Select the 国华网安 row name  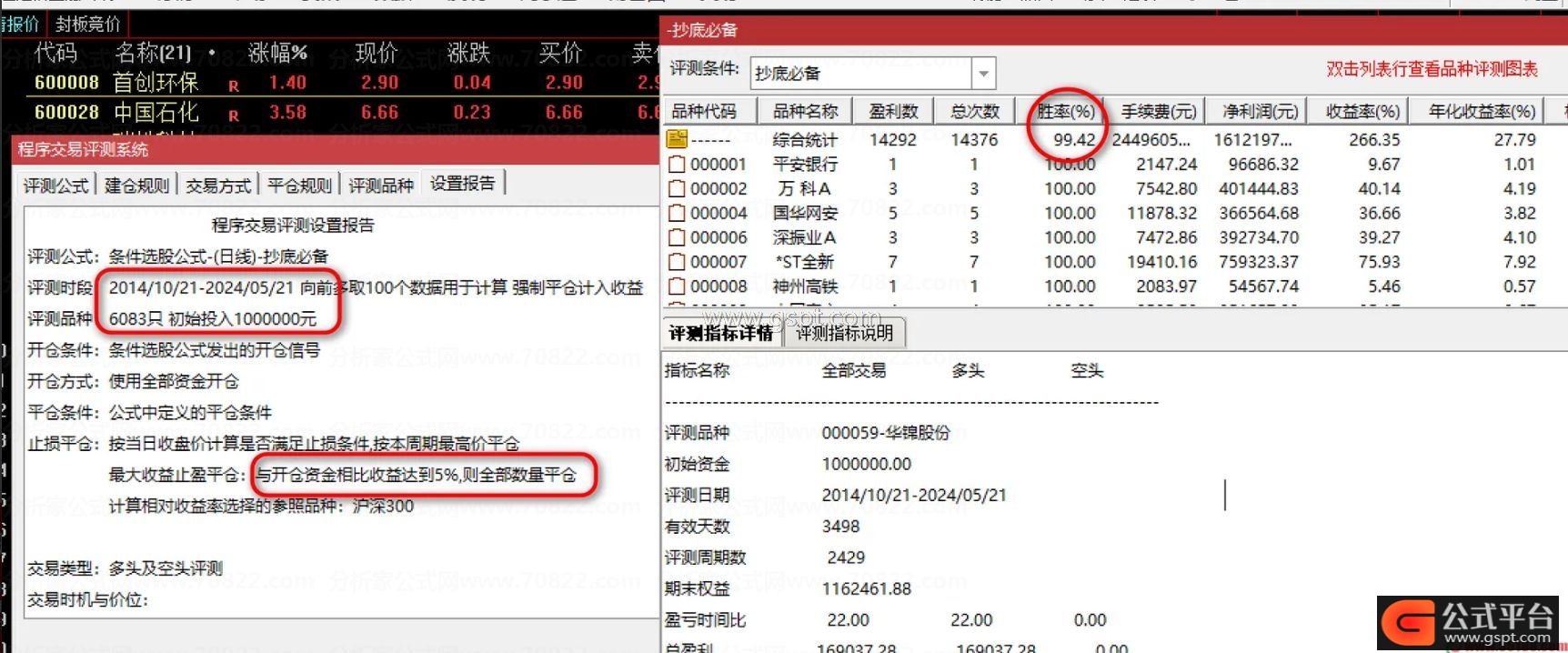[x=805, y=213]
